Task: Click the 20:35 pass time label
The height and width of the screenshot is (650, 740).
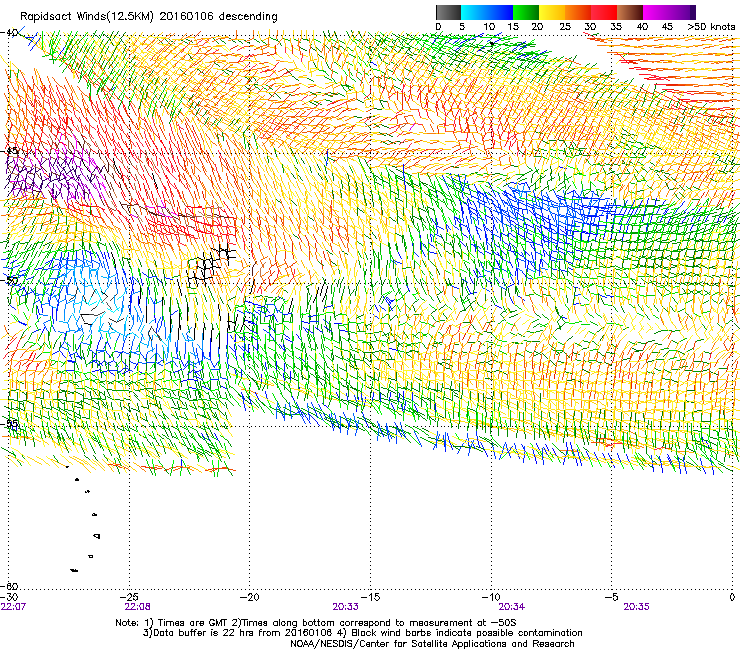Action: 636,607
